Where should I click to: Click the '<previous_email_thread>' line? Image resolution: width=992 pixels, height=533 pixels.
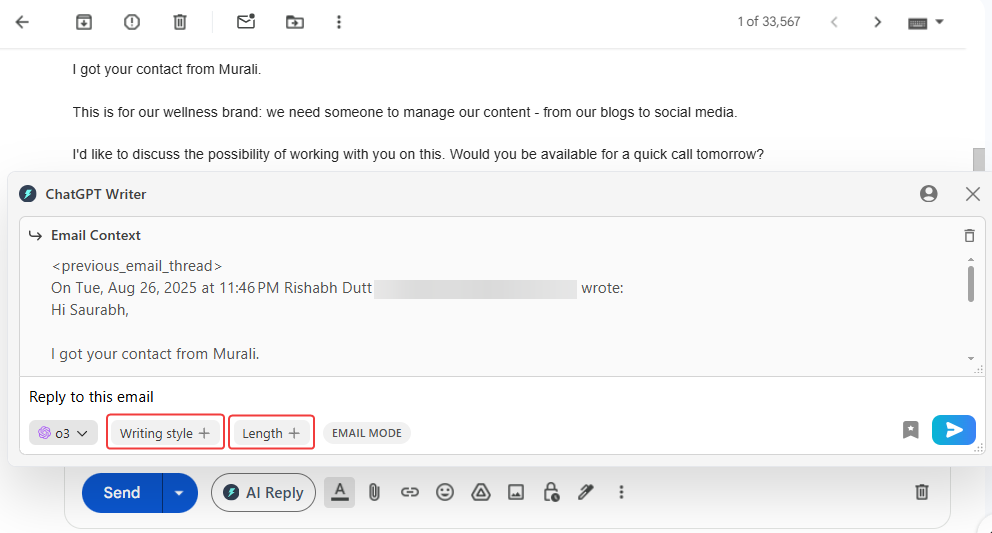pos(137,266)
